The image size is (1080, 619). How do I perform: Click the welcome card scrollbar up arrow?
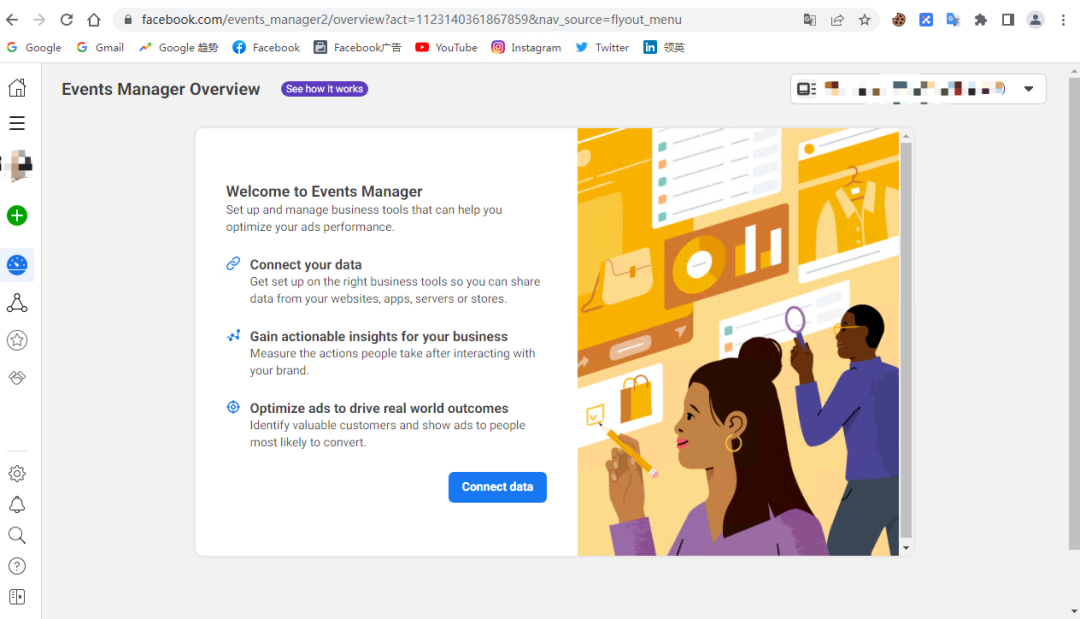906,136
